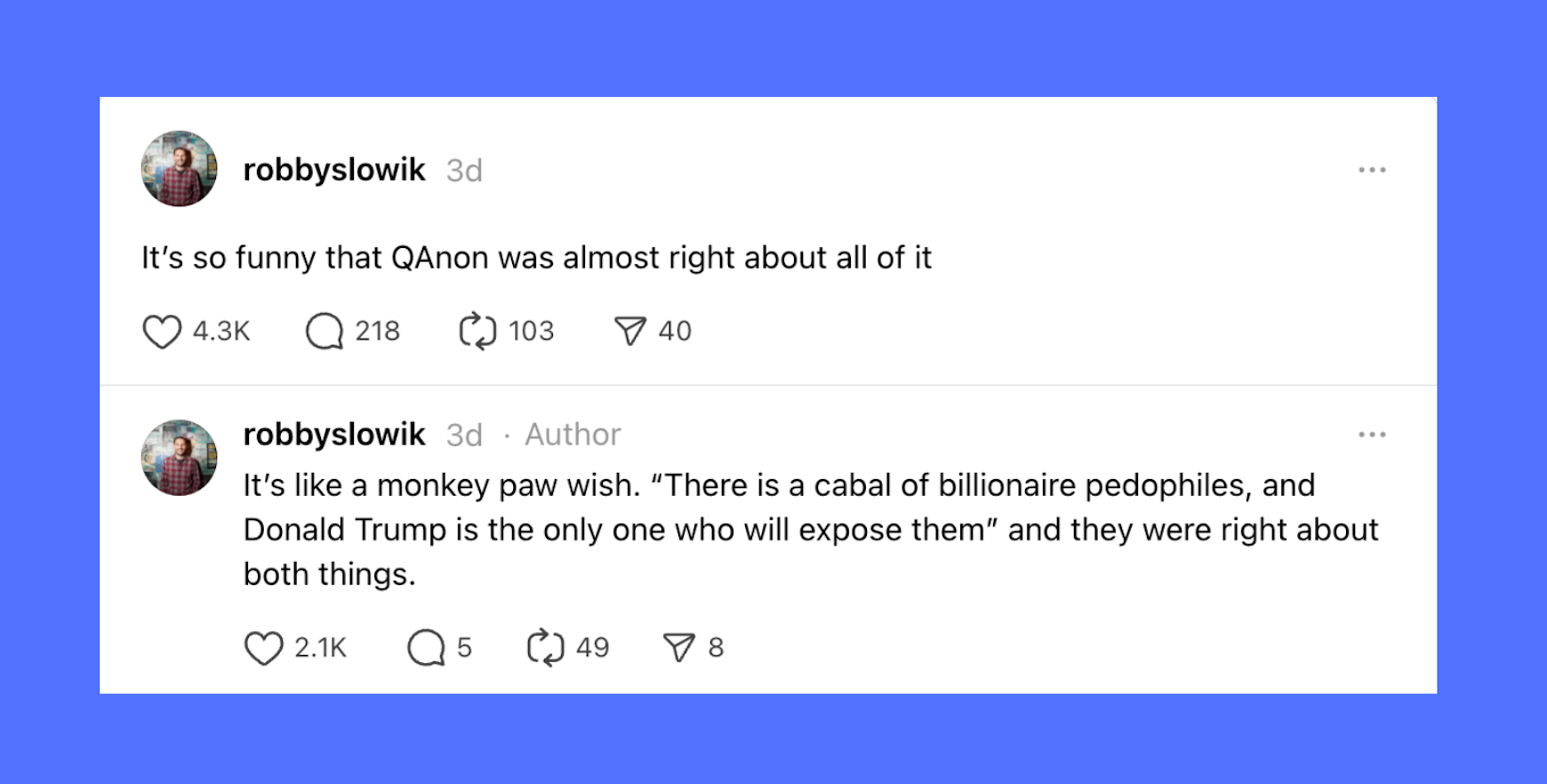
Task: Repost the monkey paw reply
Action: coord(549,647)
